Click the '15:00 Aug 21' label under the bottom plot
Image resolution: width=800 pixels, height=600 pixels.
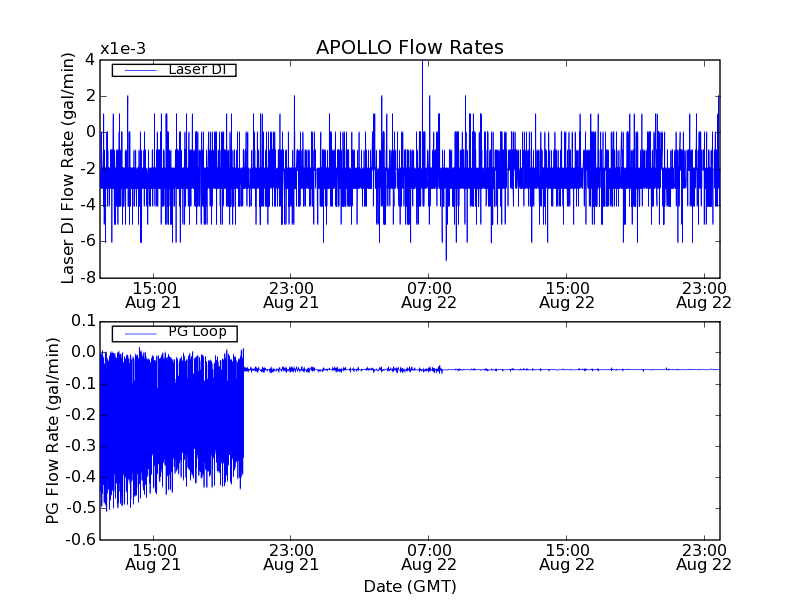153,558
